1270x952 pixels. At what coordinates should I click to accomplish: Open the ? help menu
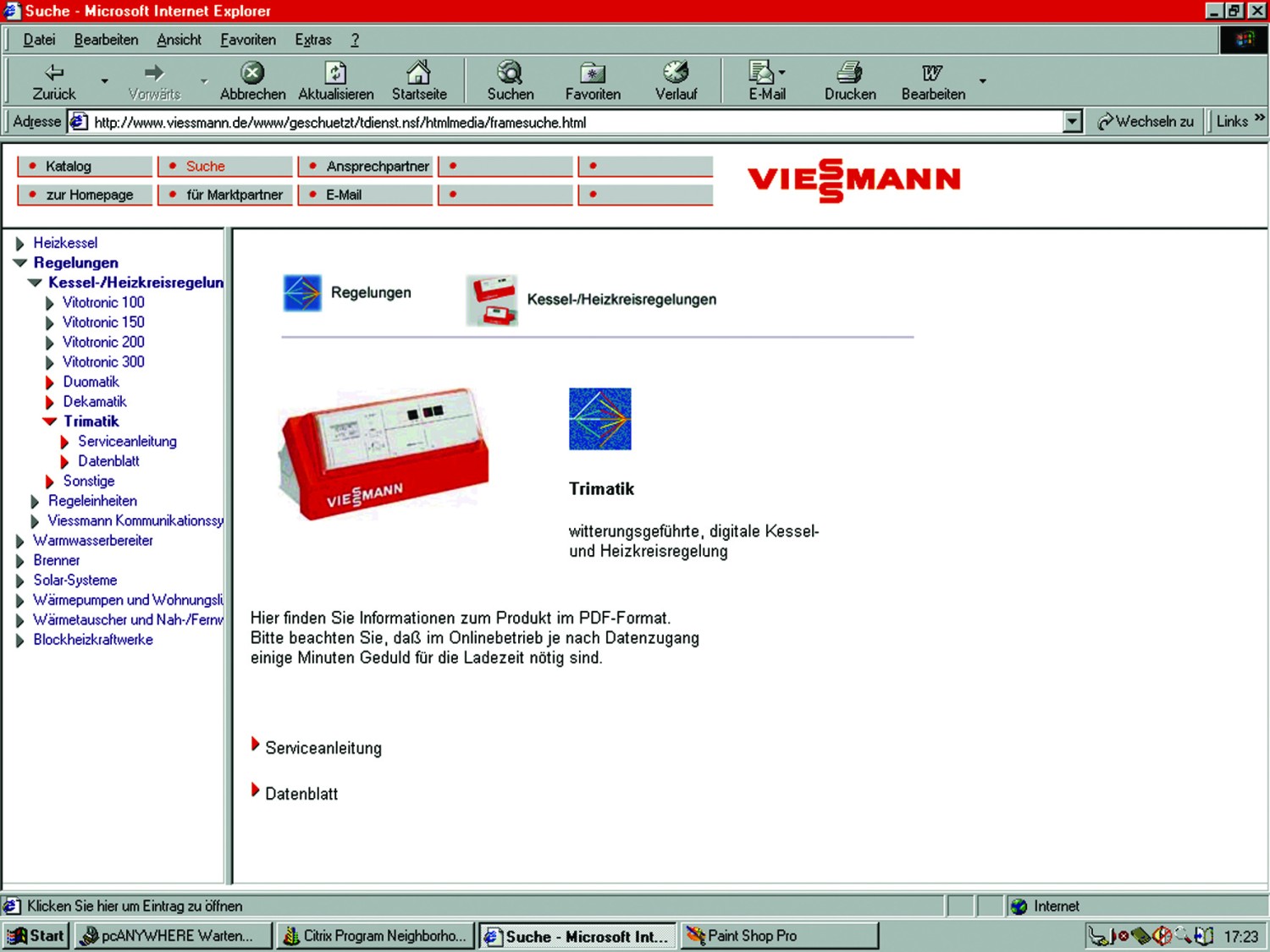tap(355, 40)
